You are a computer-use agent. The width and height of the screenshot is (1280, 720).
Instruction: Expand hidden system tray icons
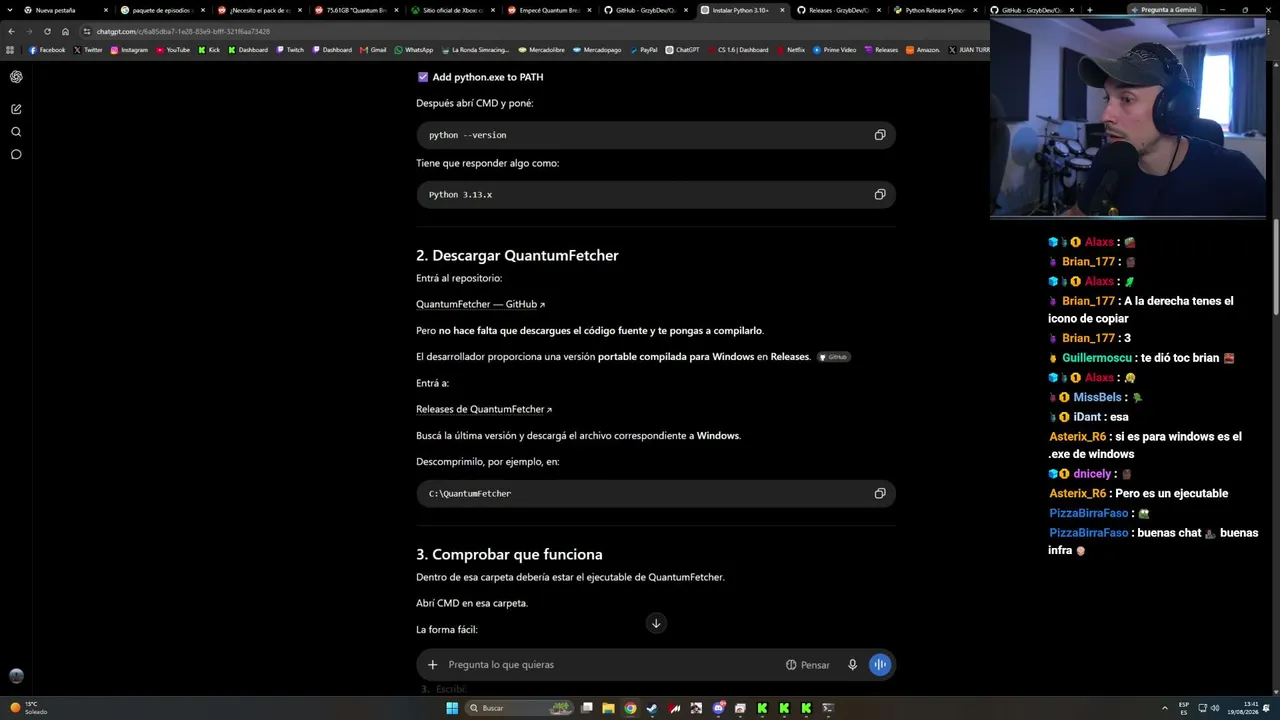tap(1163, 708)
